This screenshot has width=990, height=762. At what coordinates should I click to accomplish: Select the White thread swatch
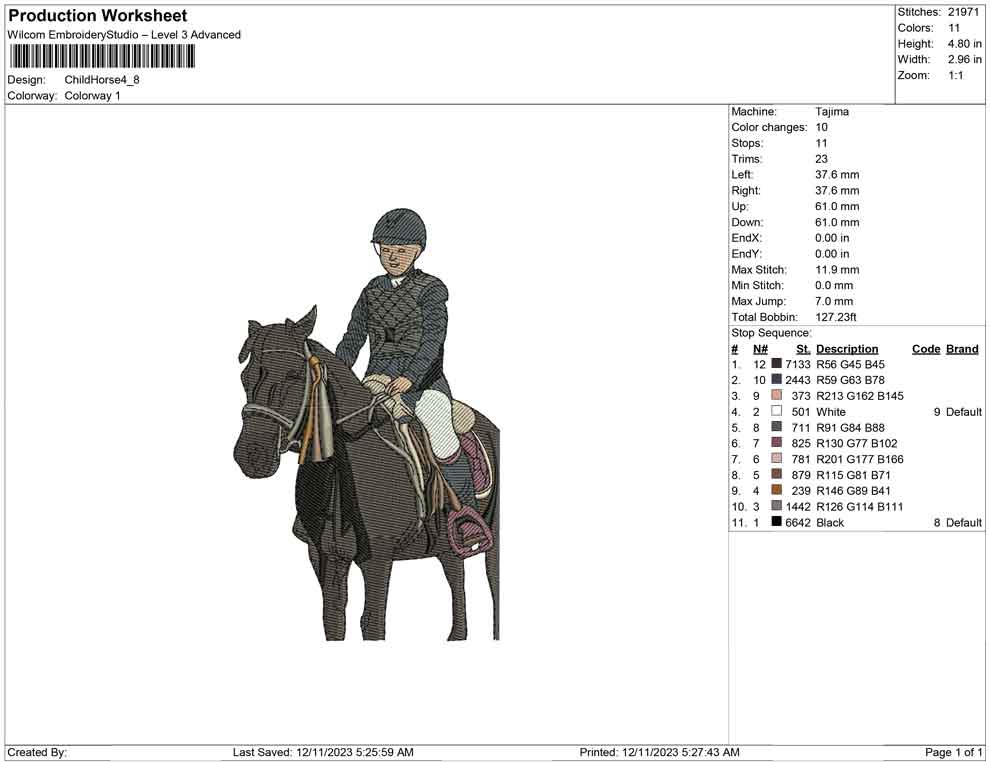[x=777, y=411]
